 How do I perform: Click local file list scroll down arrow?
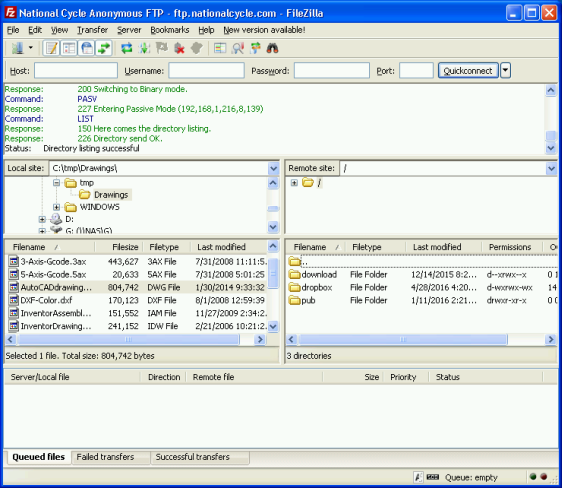click(273, 326)
